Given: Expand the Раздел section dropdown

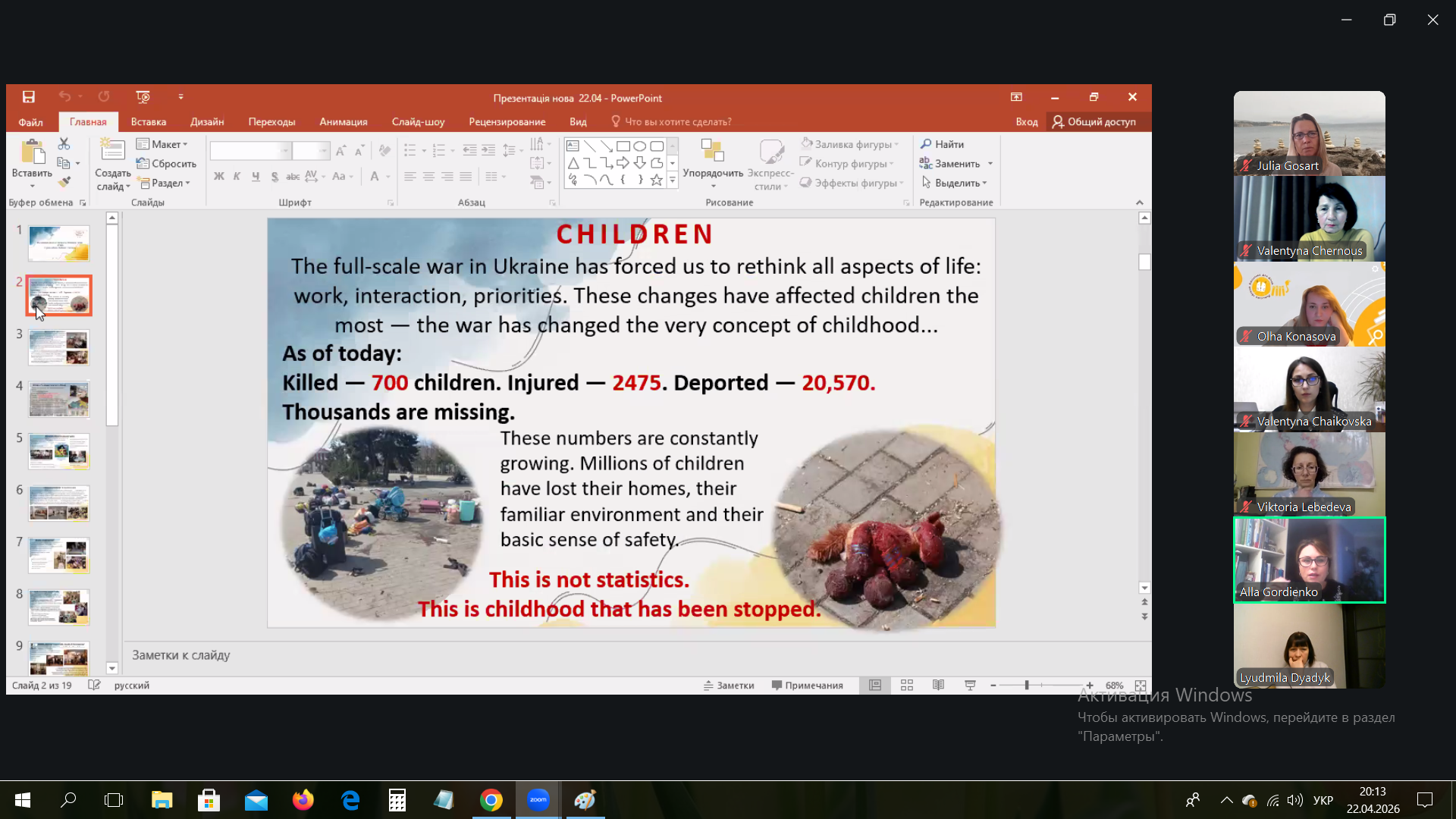Looking at the screenshot, I should [x=164, y=183].
